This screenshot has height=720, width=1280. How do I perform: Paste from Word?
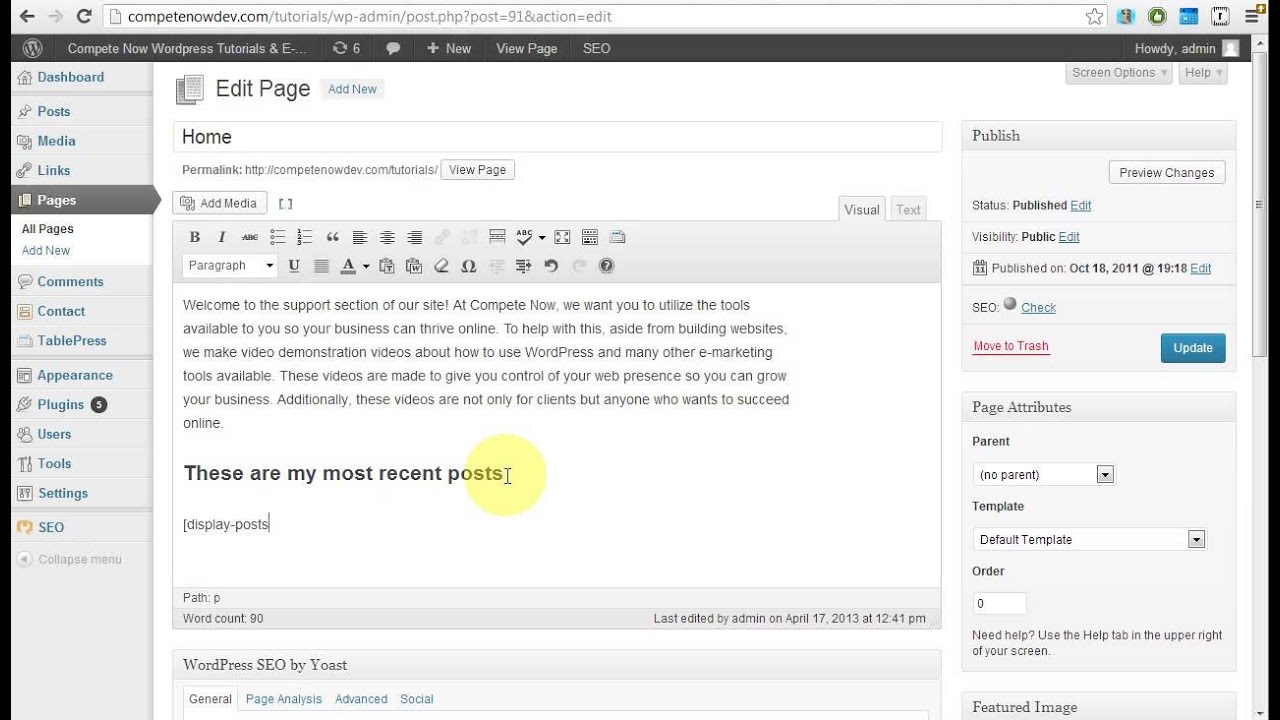(414, 266)
